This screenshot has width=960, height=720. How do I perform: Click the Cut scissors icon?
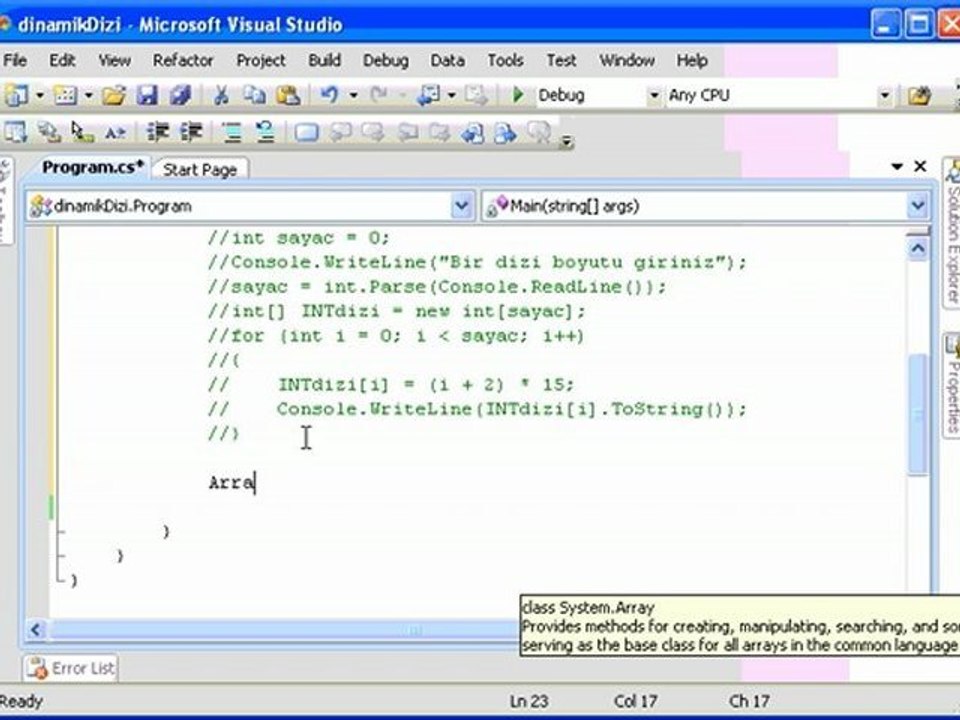[x=221, y=95]
